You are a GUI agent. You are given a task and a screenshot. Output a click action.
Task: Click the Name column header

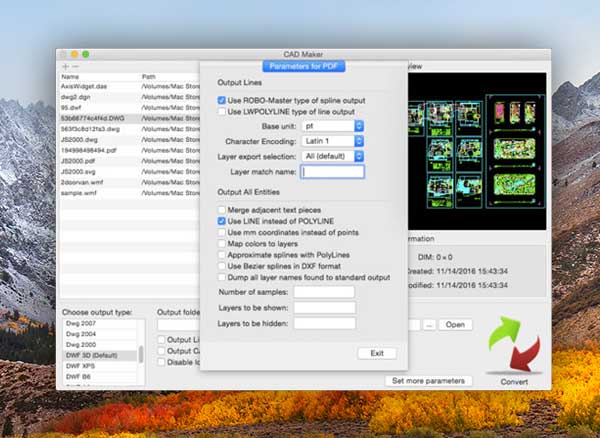[x=70, y=77]
